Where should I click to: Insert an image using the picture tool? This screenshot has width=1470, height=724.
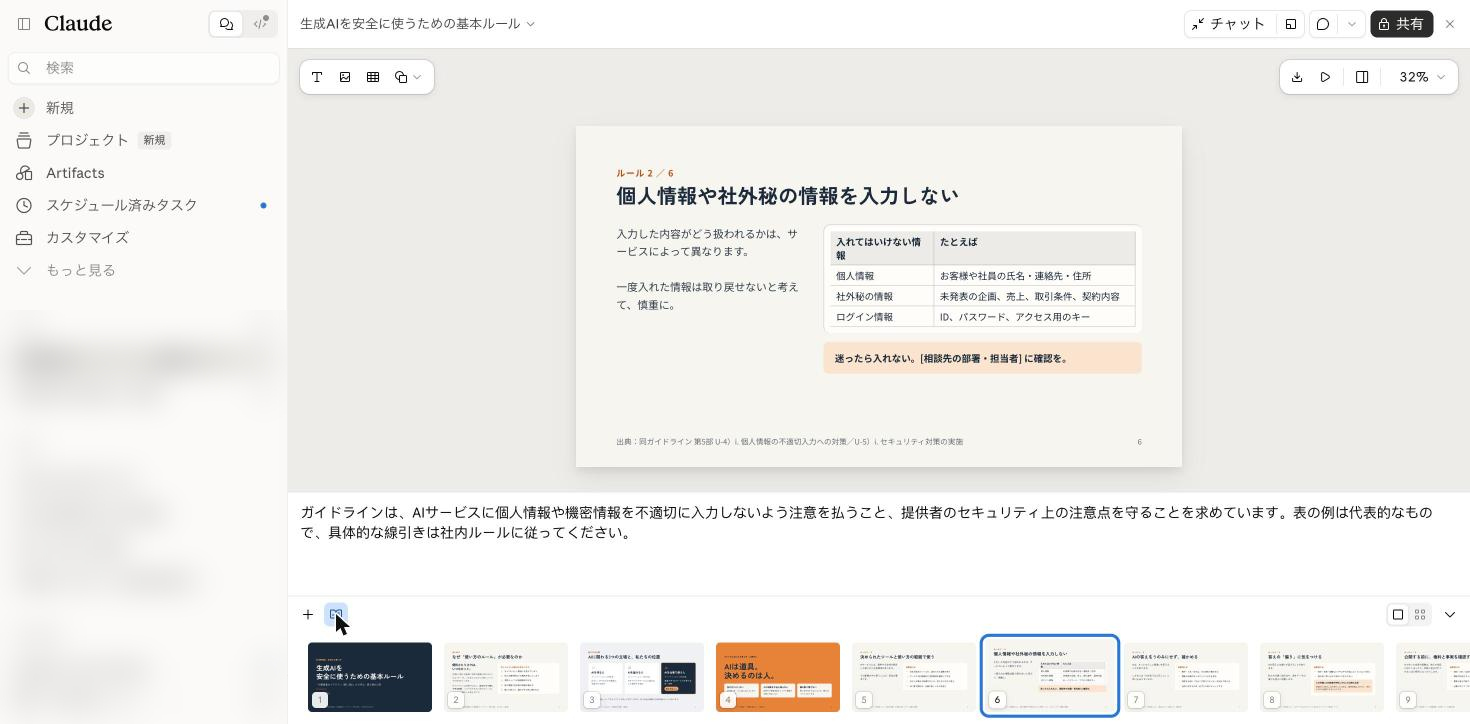(345, 77)
